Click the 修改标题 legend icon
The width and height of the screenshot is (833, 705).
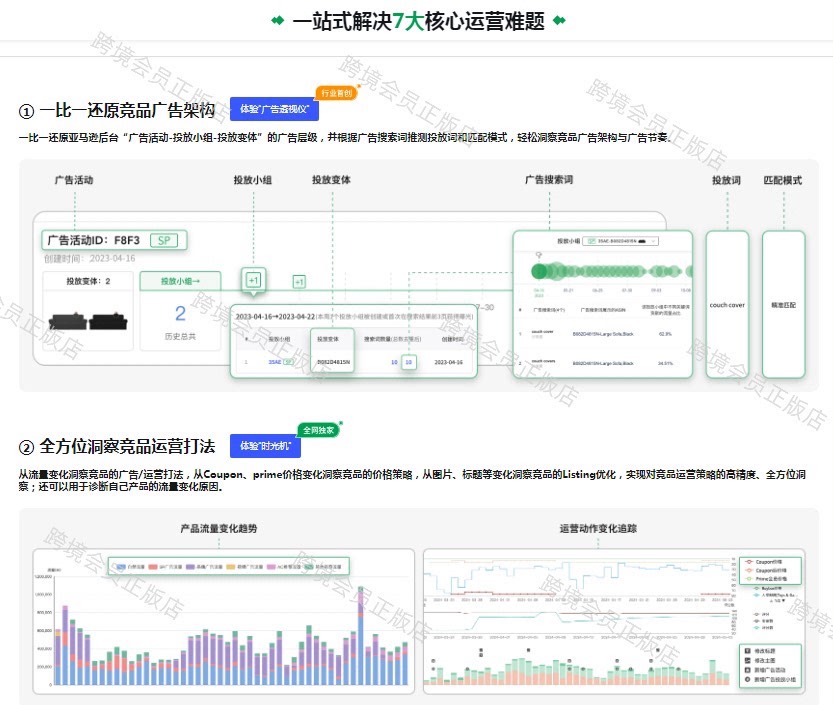click(x=748, y=651)
